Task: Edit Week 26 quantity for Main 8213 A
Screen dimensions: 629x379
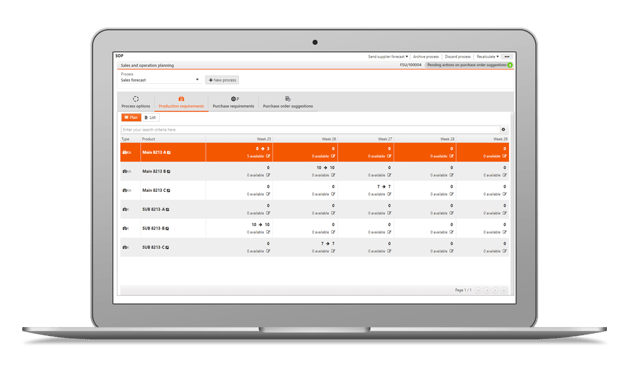Action: tap(333, 156)
